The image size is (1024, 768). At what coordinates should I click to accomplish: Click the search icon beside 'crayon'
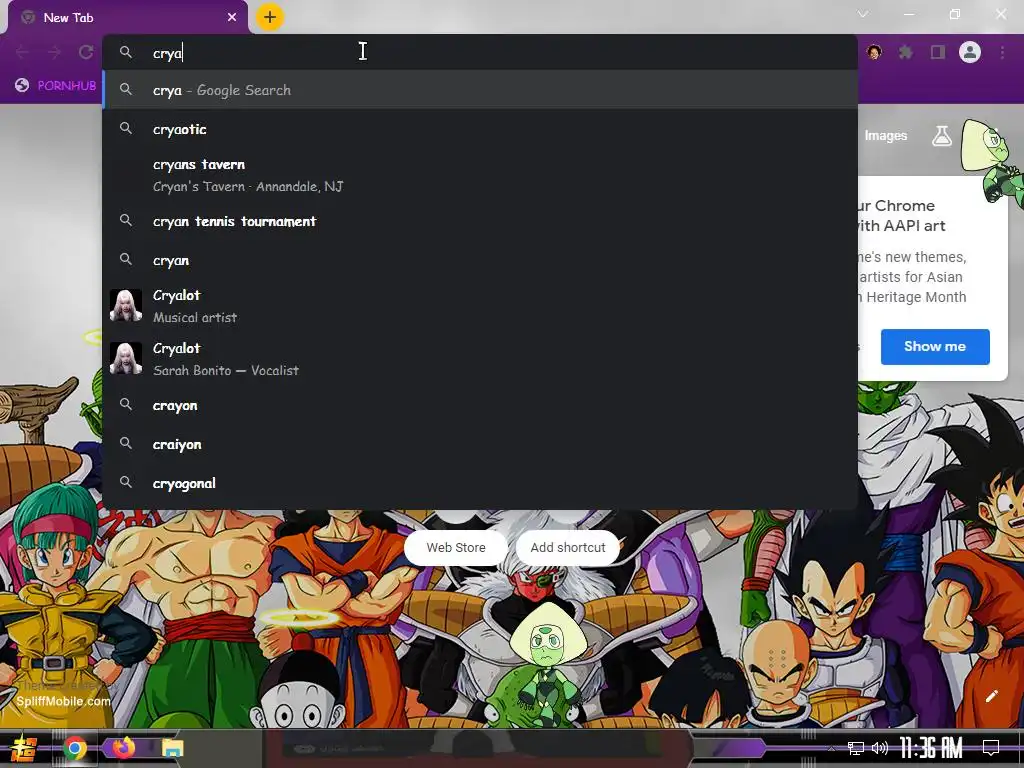(x=126, y=404)
